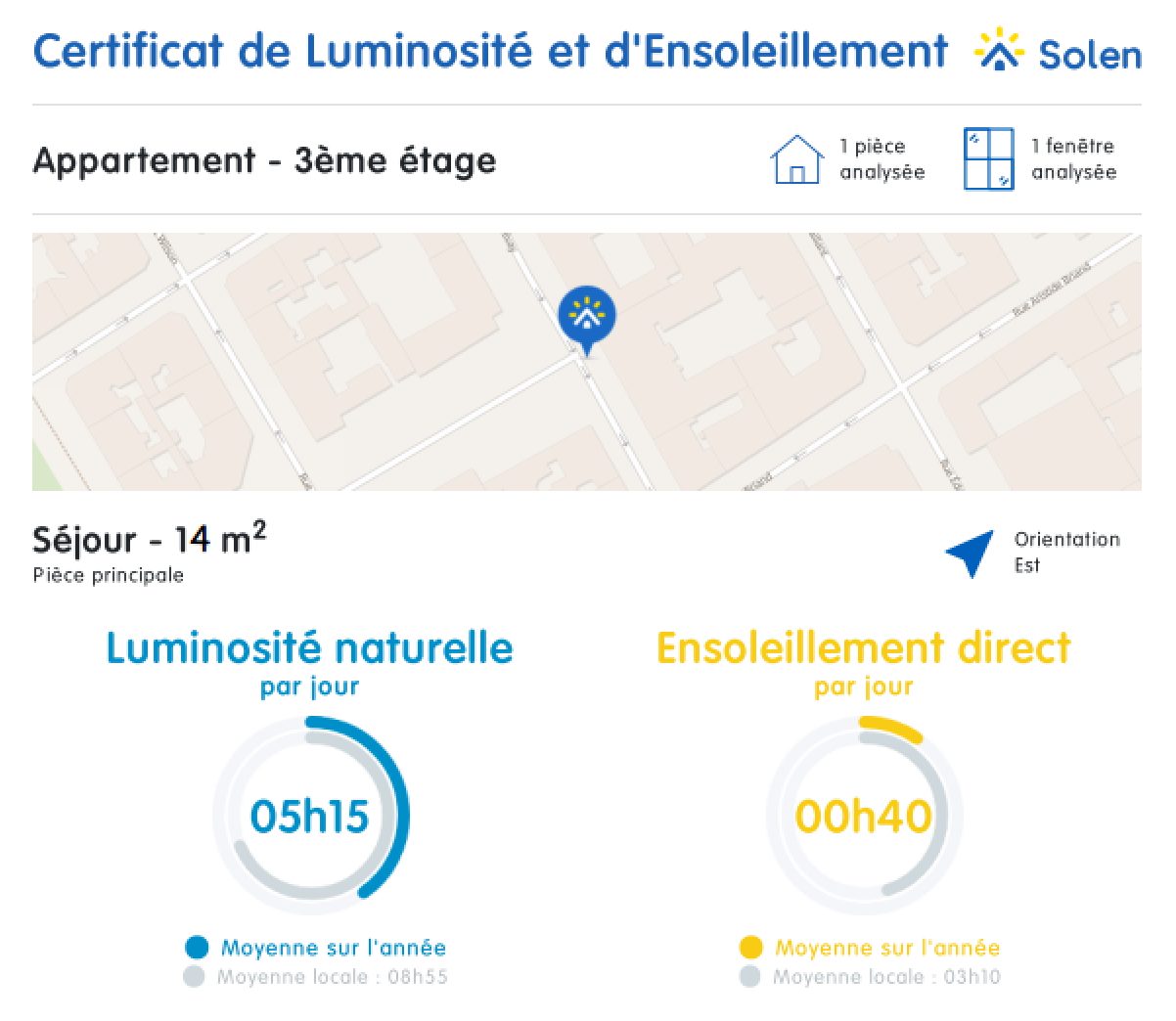Click the Solen brand name text
Screen dimensions: 1176x1021
[x=1090, y=54]
